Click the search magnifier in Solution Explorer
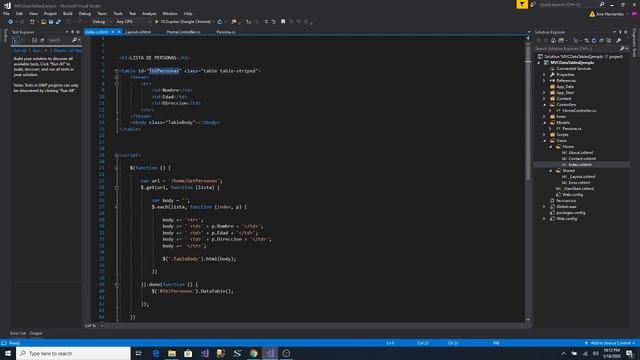Screen dimensions: 640x360 tap(622, 49)
